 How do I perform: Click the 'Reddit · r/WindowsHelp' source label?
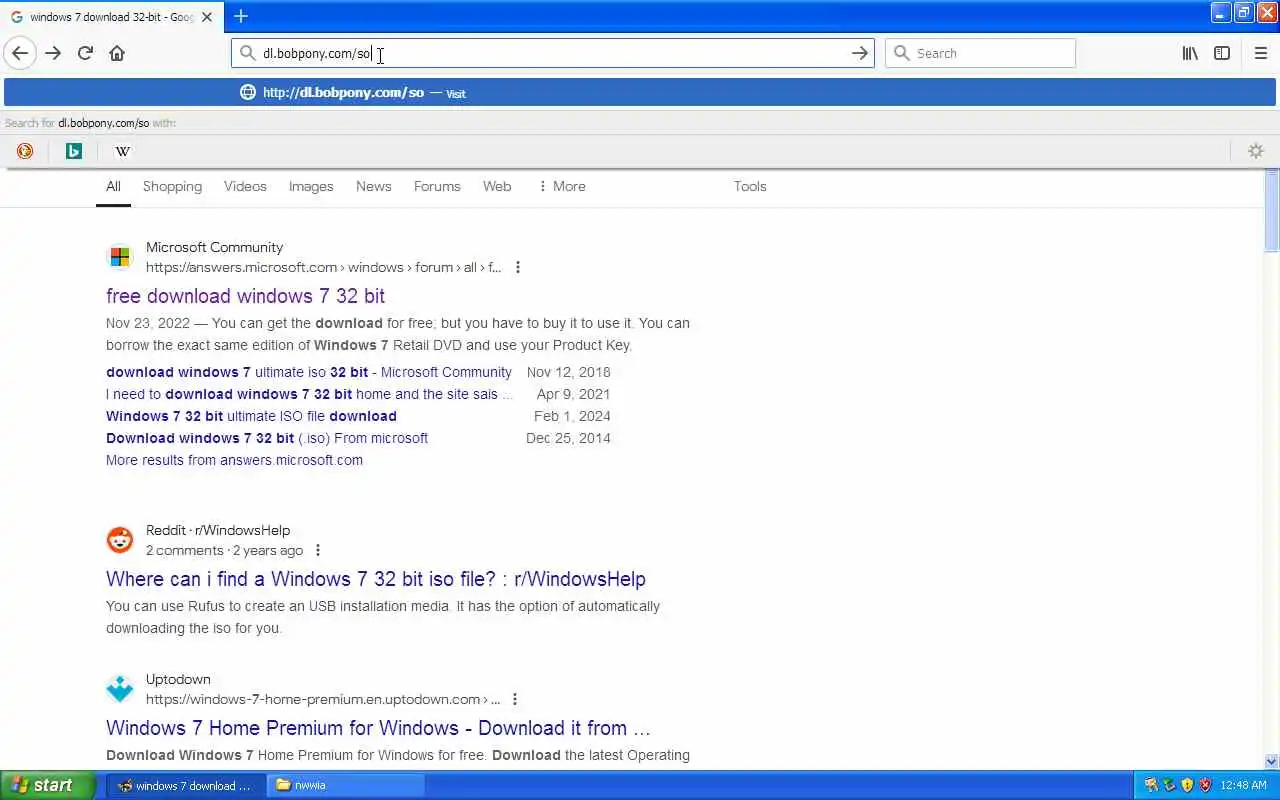(218, 530)
